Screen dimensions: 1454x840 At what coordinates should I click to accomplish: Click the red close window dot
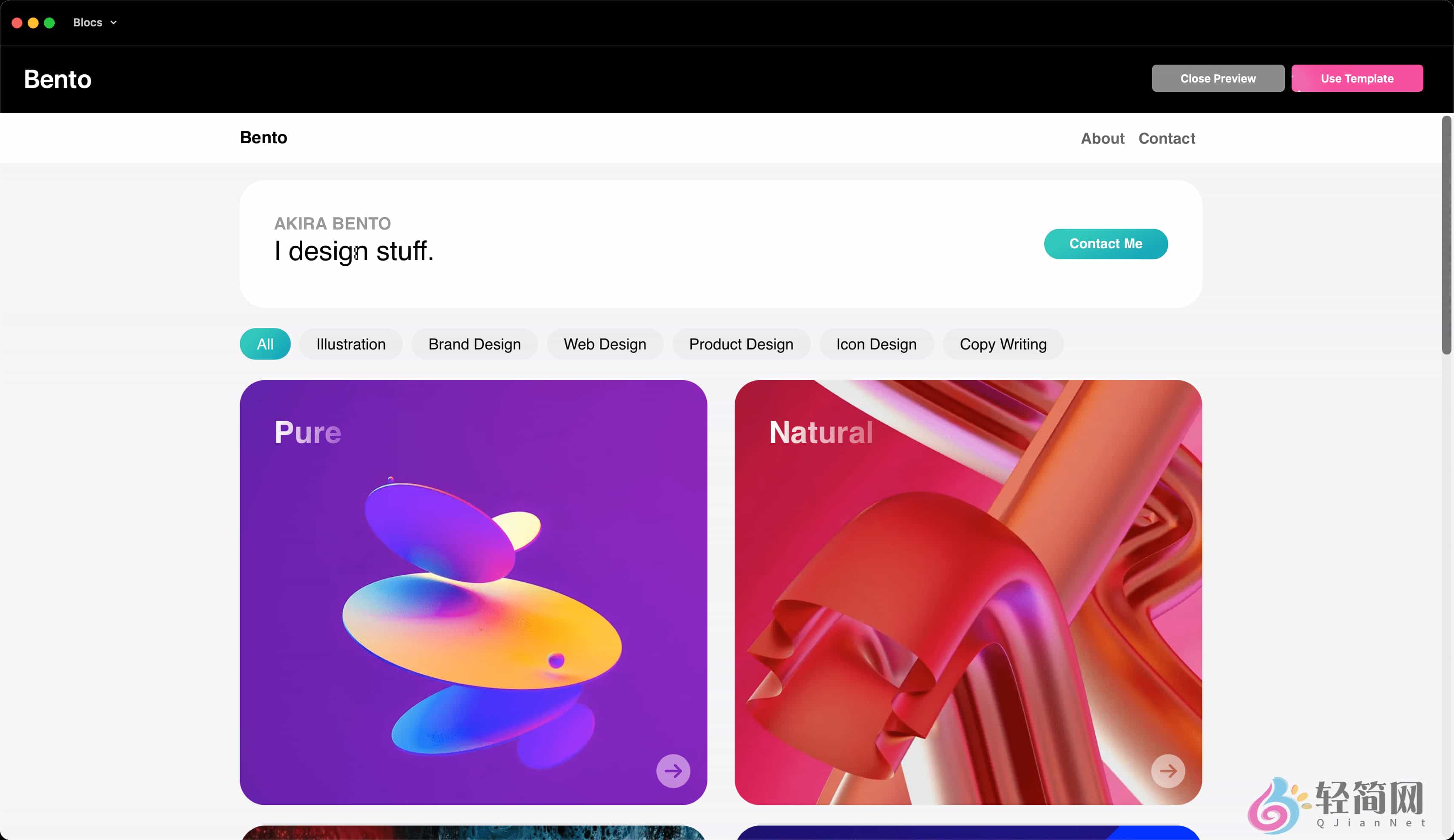point(17,23)
